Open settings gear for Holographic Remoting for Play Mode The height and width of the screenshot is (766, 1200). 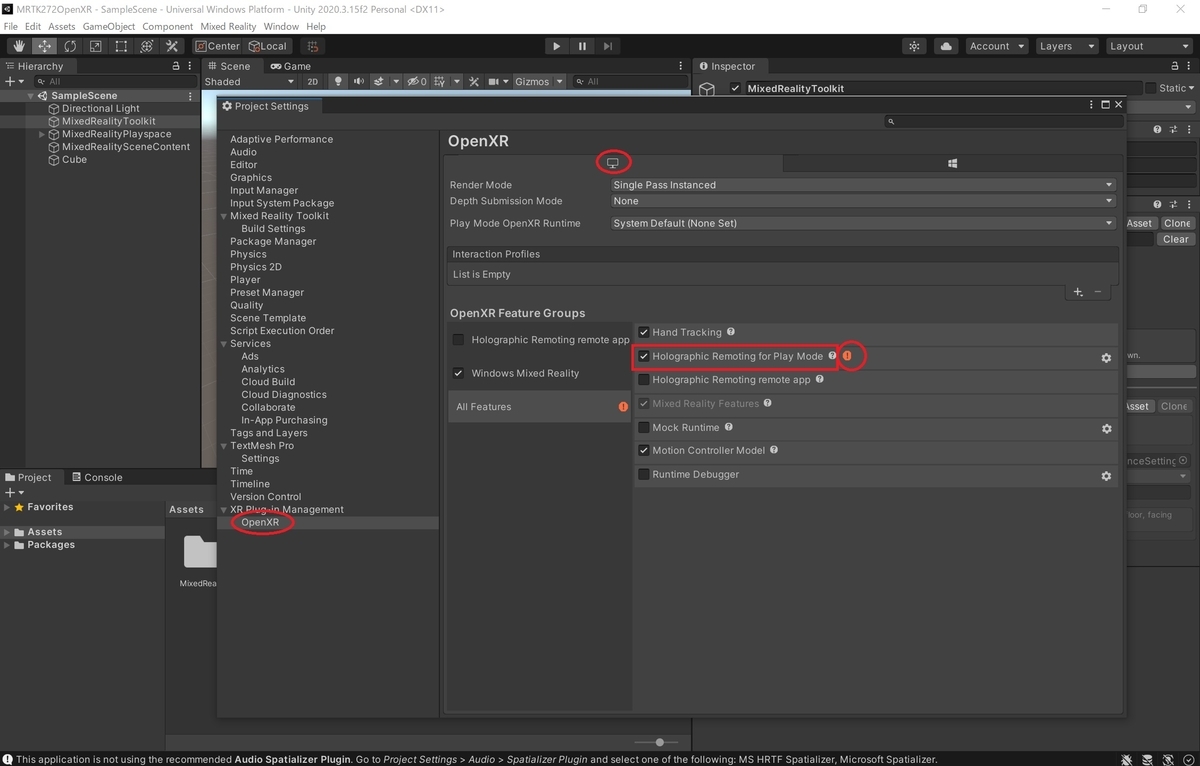pyautogui.click(x=1106, y=357)
